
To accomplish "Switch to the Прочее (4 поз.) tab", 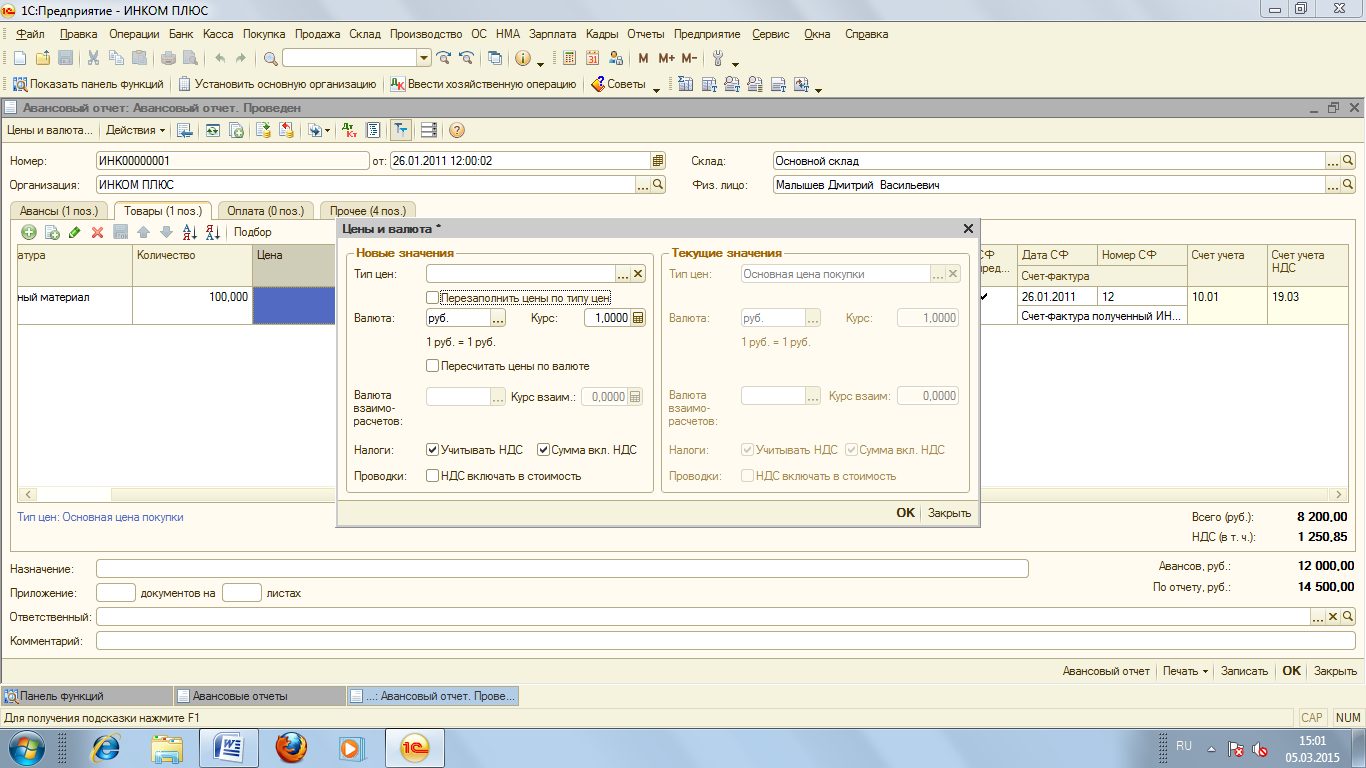I will click(x=368, y=211).
